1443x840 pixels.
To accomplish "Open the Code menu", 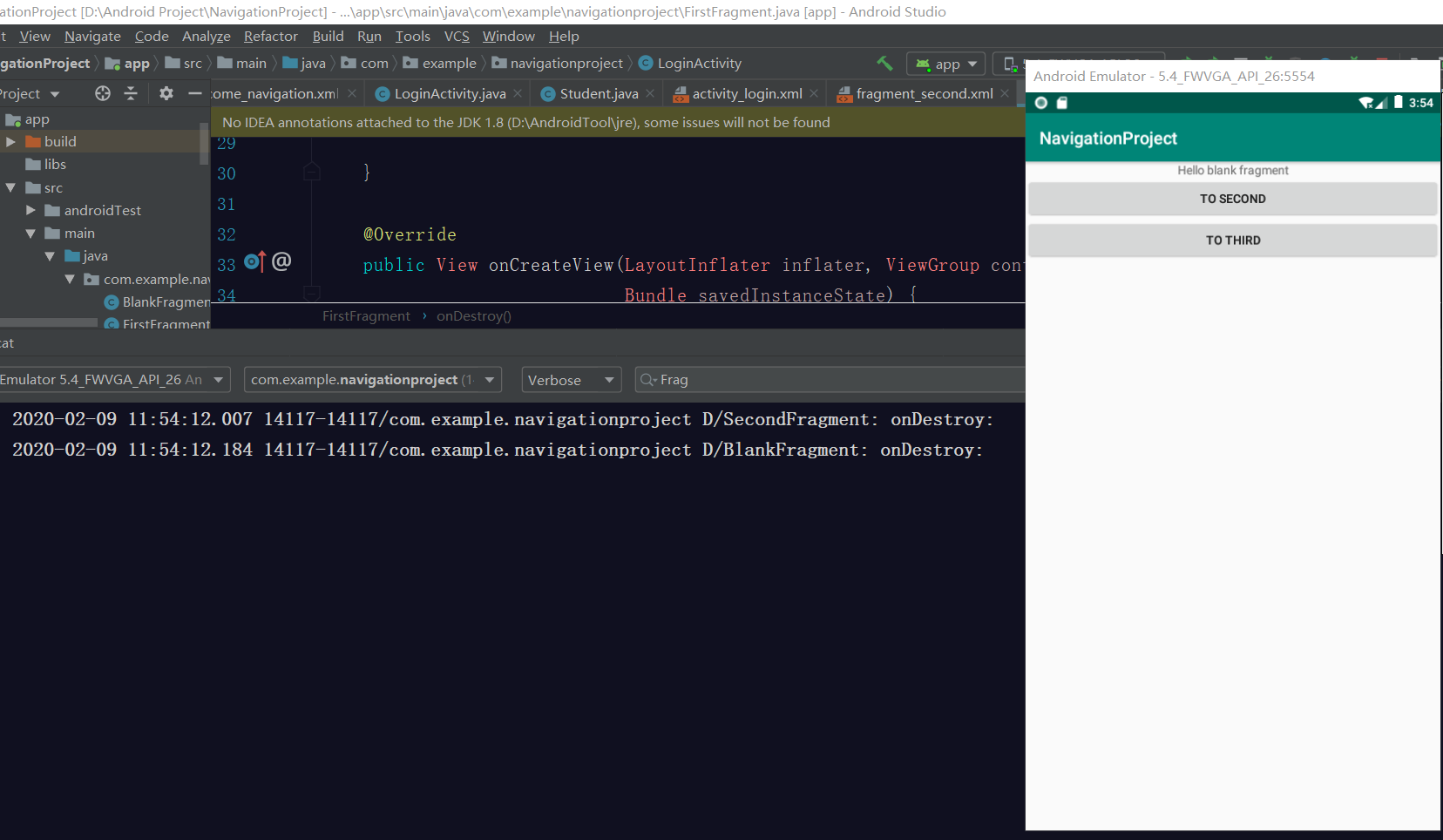I will (x=152, y=36).
